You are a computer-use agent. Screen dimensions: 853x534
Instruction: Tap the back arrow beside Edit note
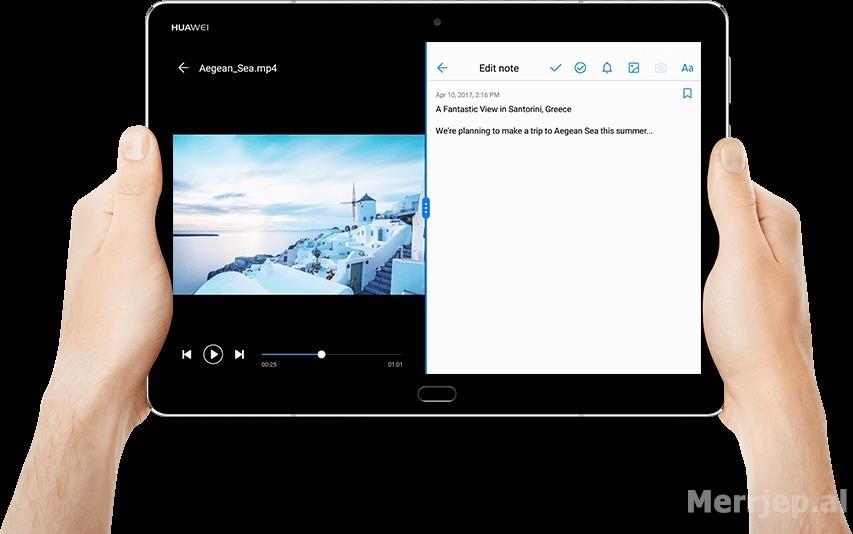click(x=442, y=68)
